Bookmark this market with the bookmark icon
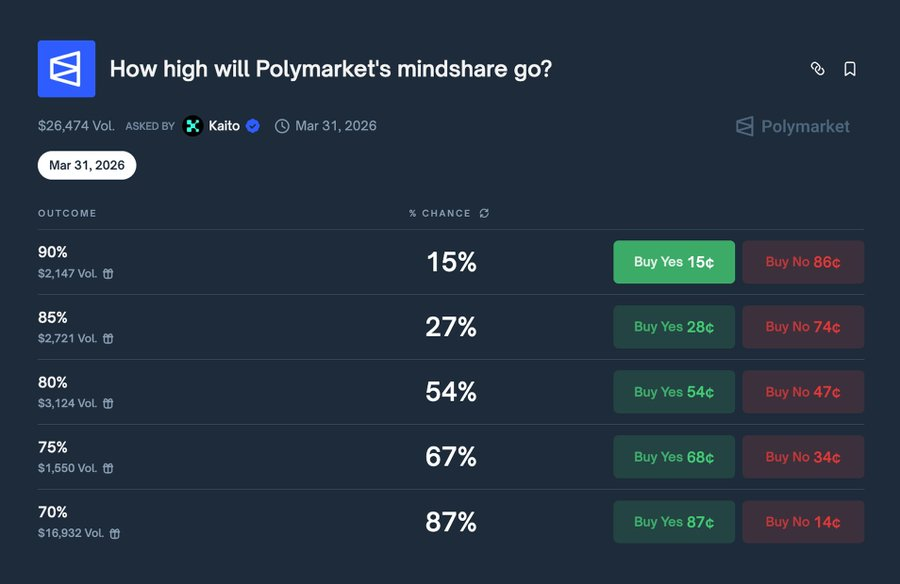The width and height of the screenshot is (900, 584). point(850,69)
